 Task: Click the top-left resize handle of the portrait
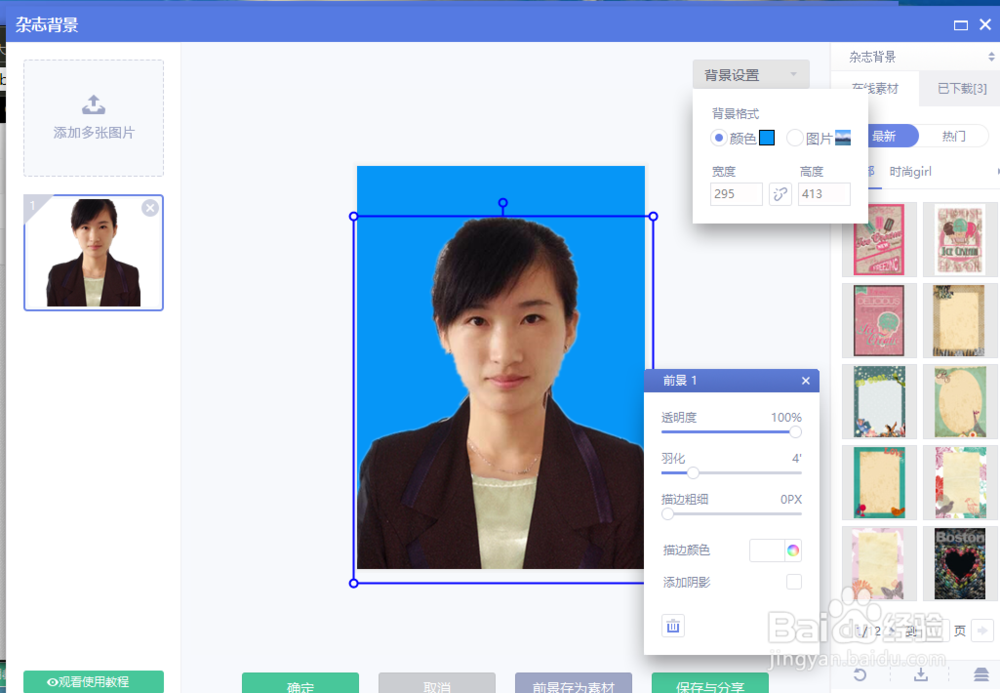354,217
